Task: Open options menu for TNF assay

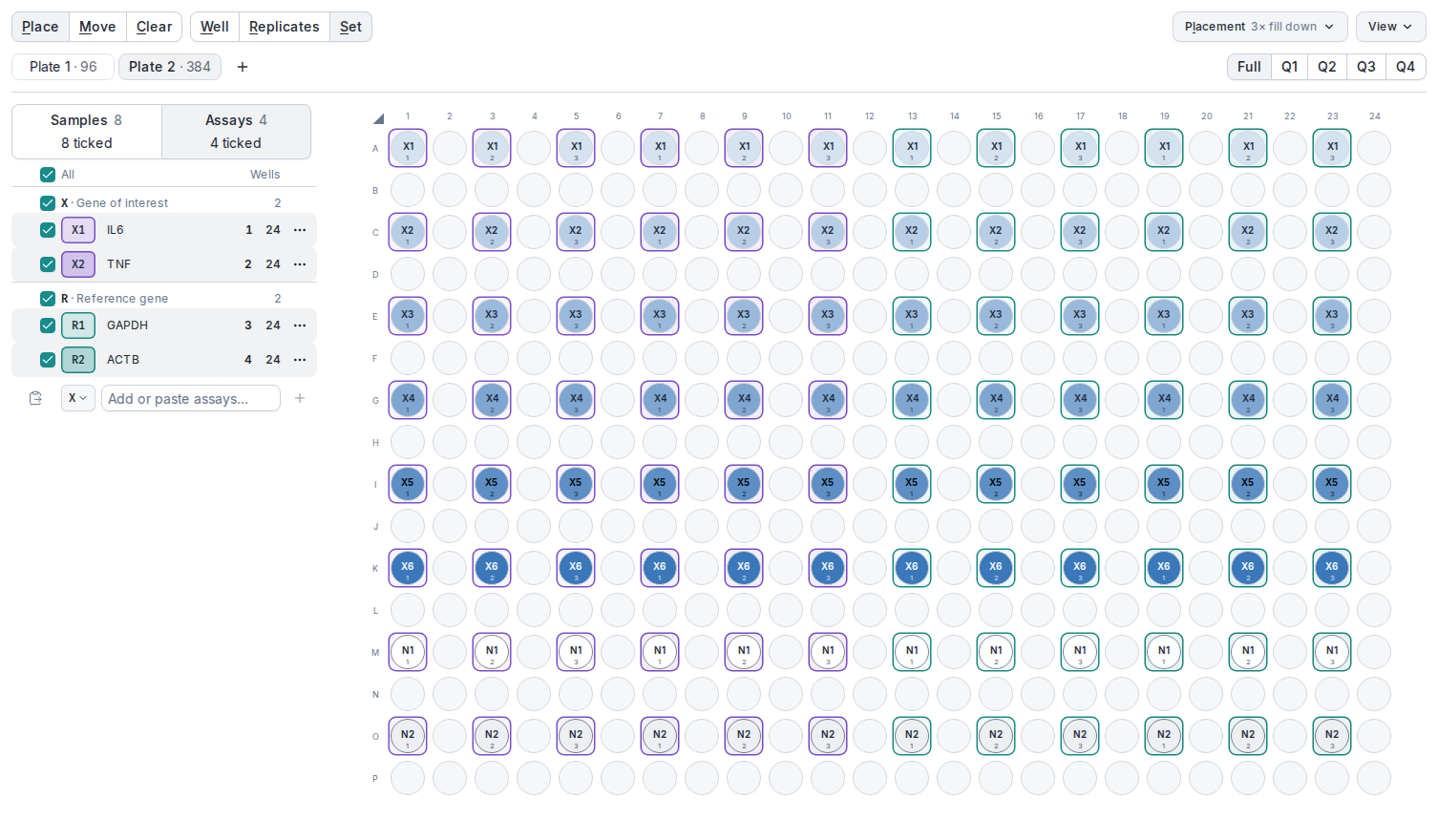Action: pyautogui.click(x=300, y=264)
